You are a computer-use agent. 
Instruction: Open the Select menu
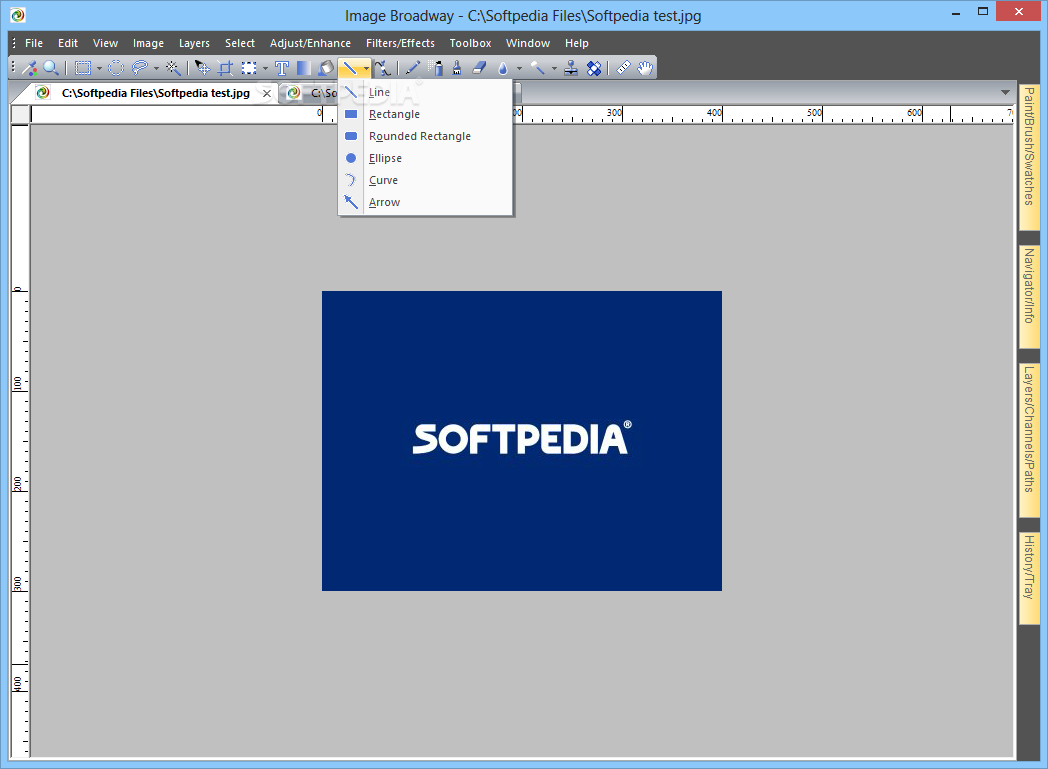click(x=239, y=43)
